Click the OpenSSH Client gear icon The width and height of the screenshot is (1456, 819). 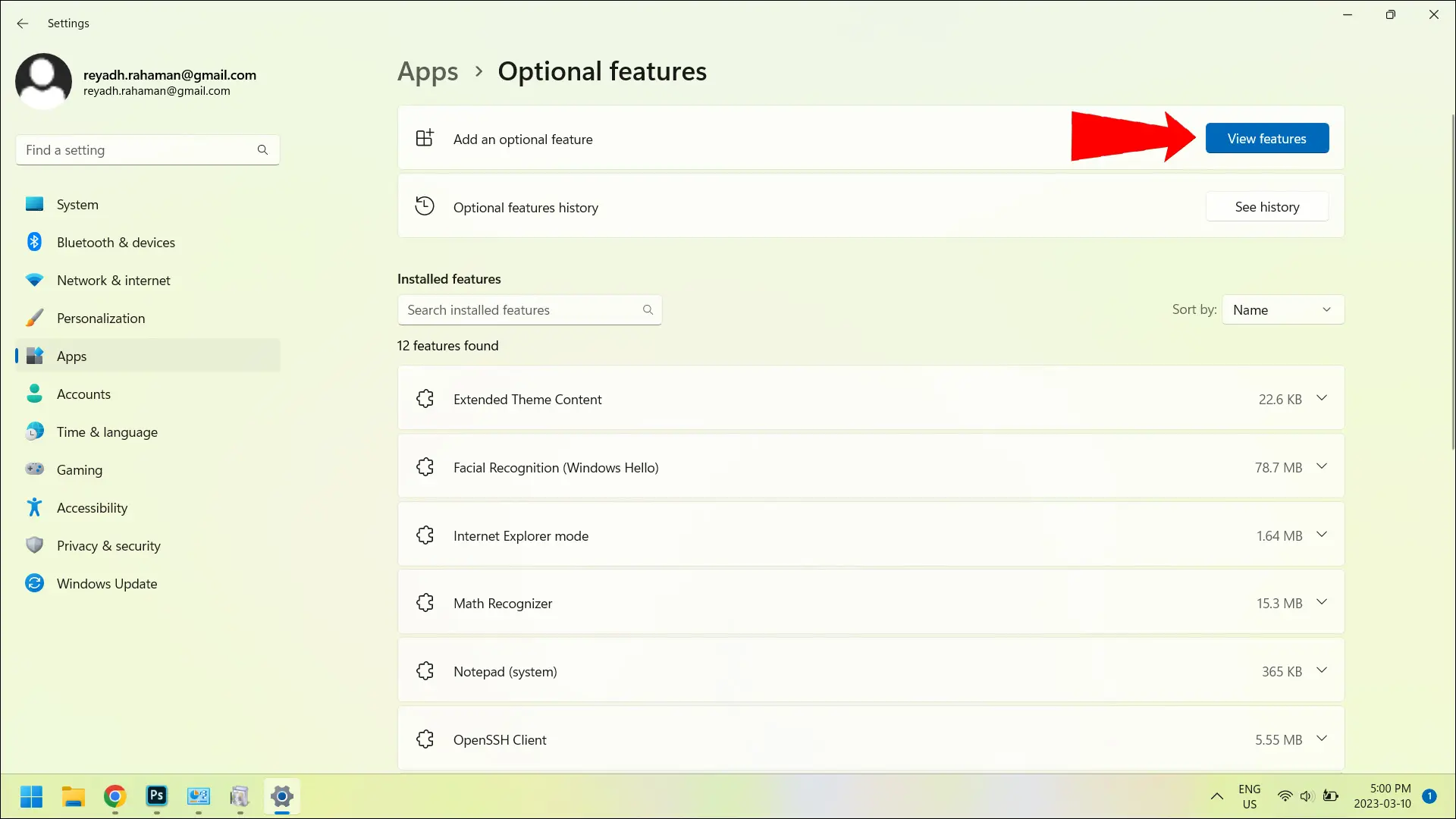[424, 739]
